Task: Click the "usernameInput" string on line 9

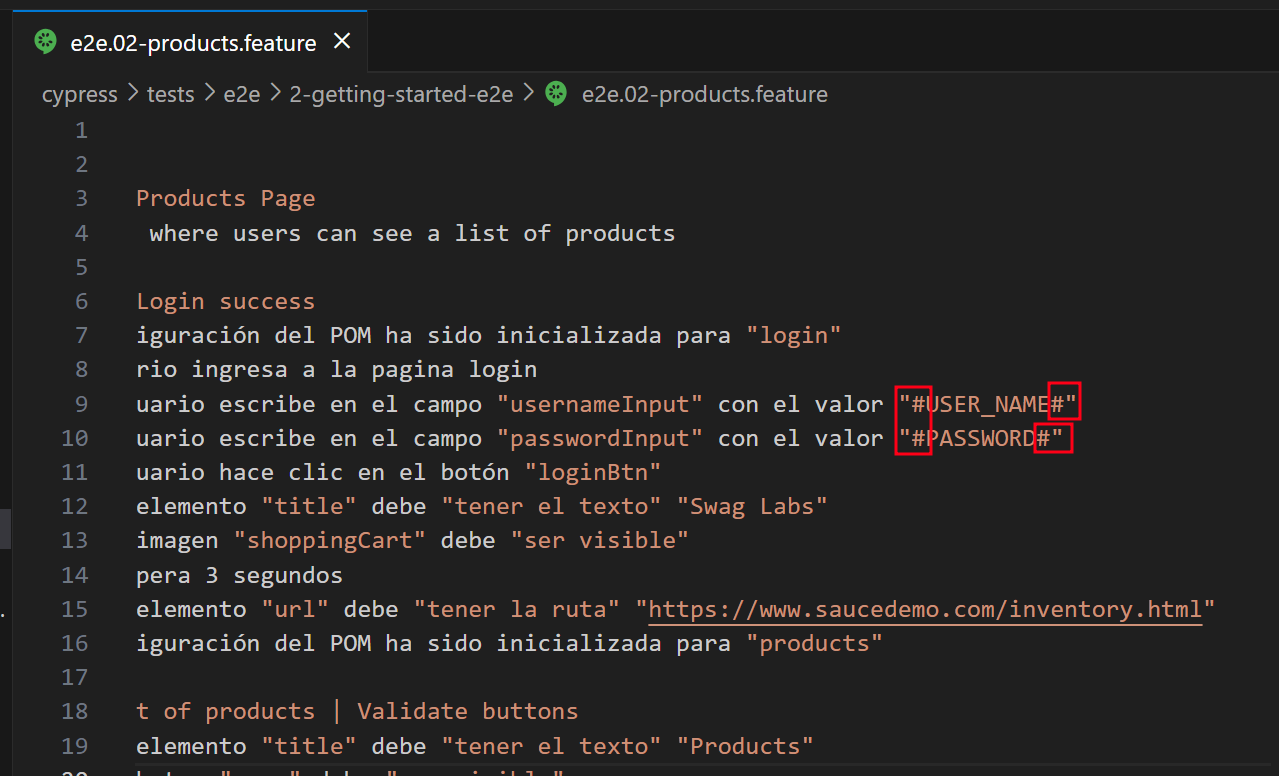Action: pyautogui.click(x=600, y=404)
